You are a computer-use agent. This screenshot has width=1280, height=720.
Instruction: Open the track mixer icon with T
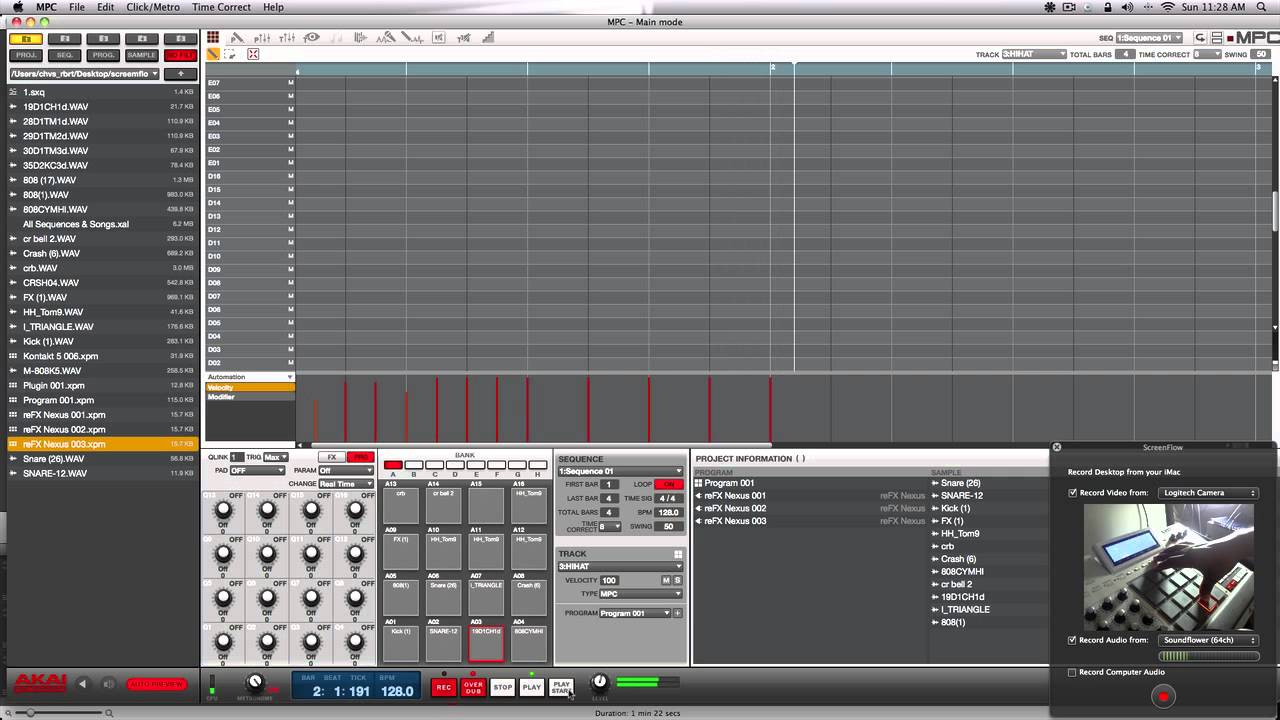[287, 38]
